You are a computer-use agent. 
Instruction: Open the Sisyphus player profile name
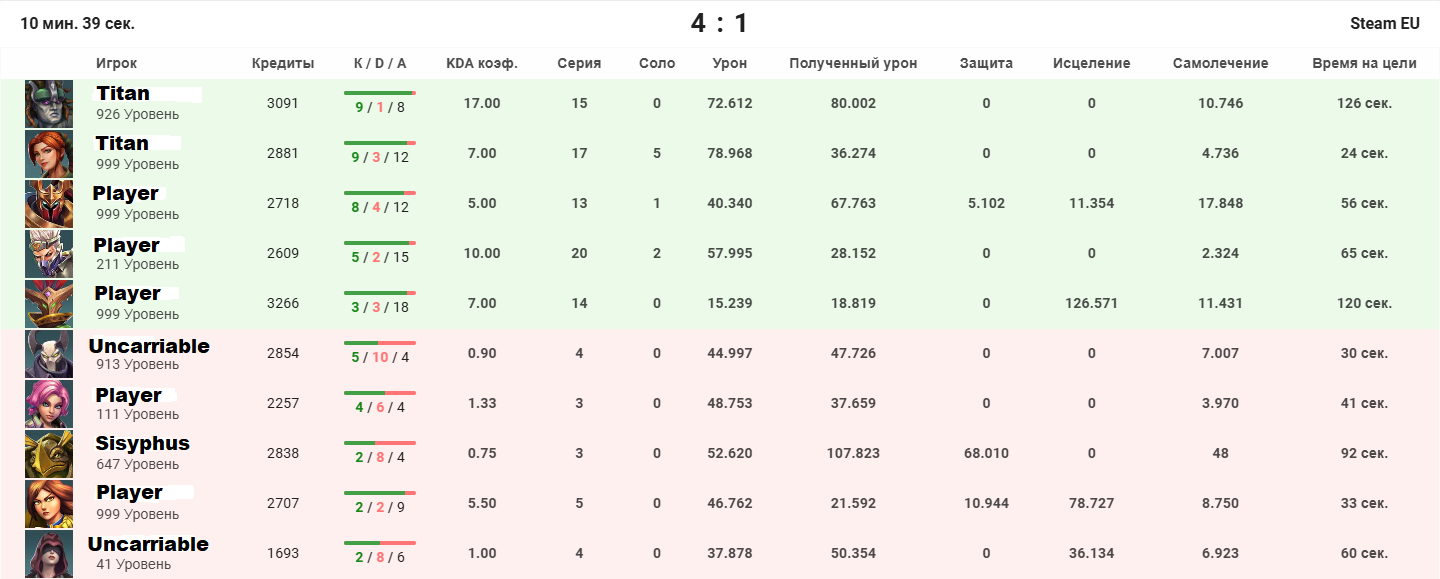point(142,443)
